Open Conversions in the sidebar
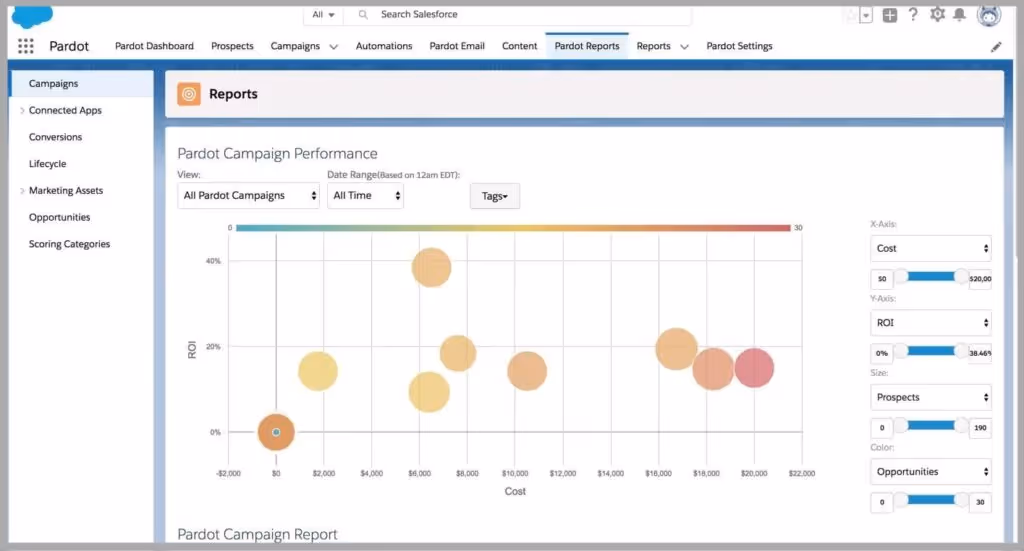The height and width of the screenshot is (551, 1024). (x=56, y=137)
